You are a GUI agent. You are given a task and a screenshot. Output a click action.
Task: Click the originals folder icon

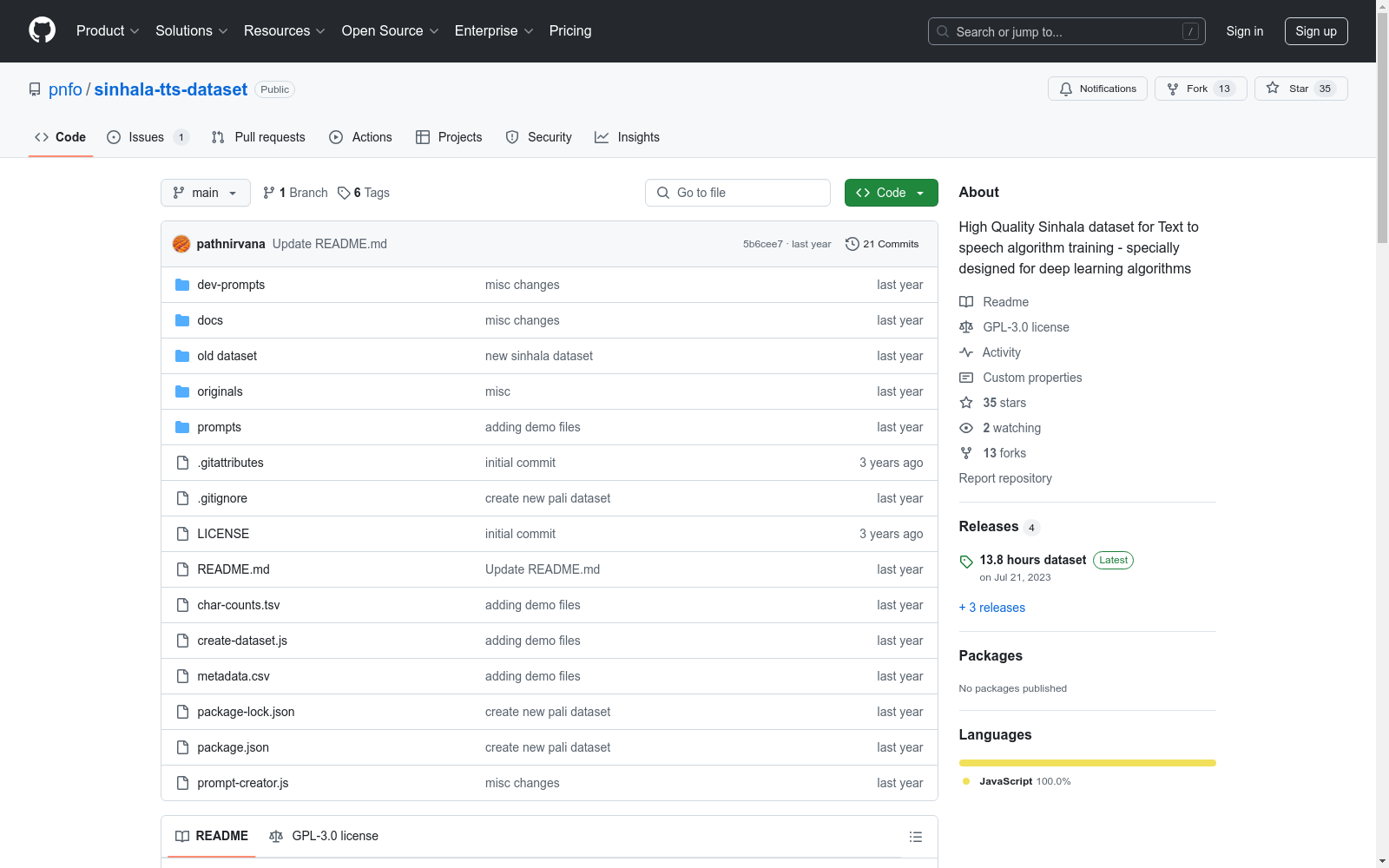(x=182, y=391)
